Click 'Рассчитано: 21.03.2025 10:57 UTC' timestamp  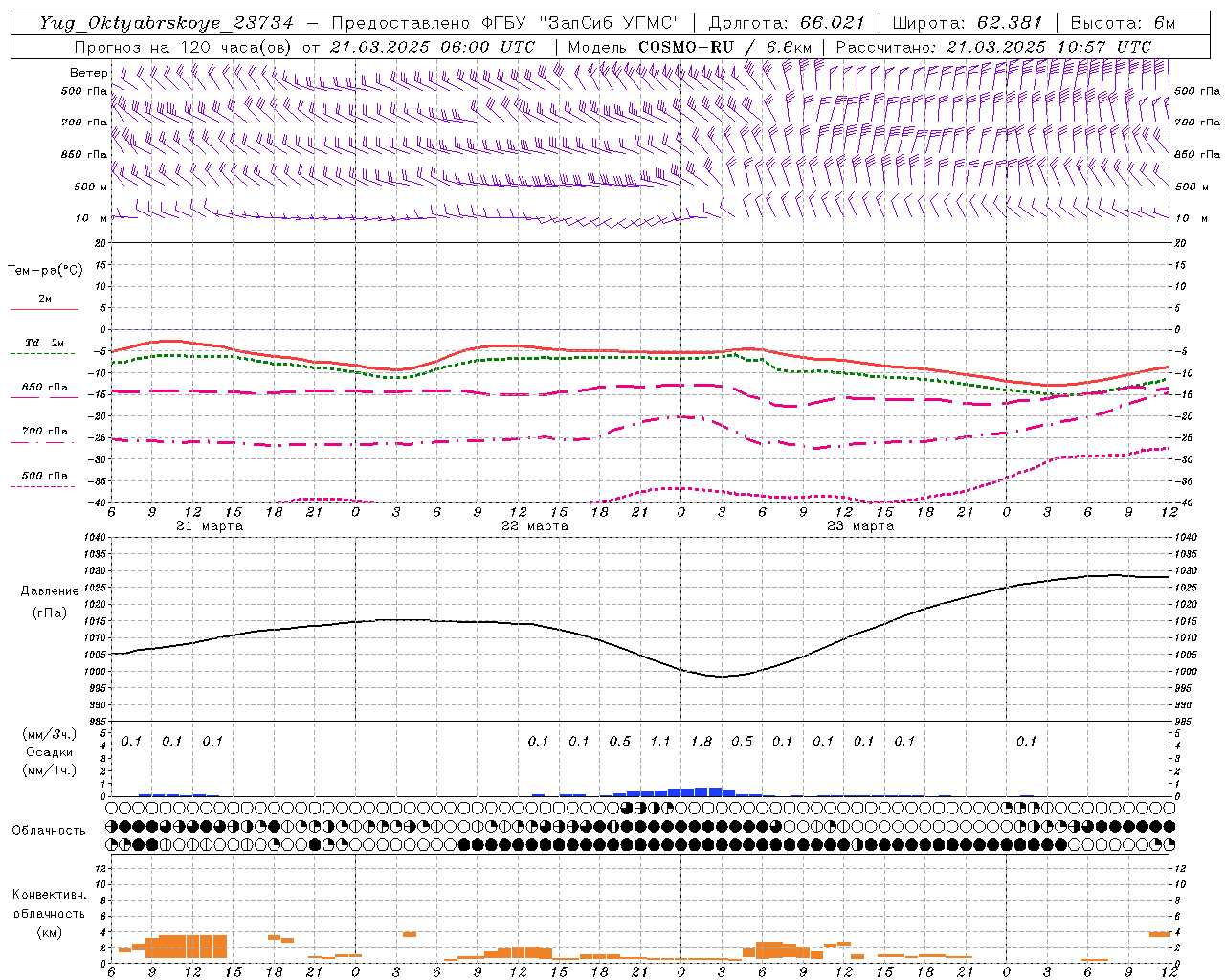(993, 47)
